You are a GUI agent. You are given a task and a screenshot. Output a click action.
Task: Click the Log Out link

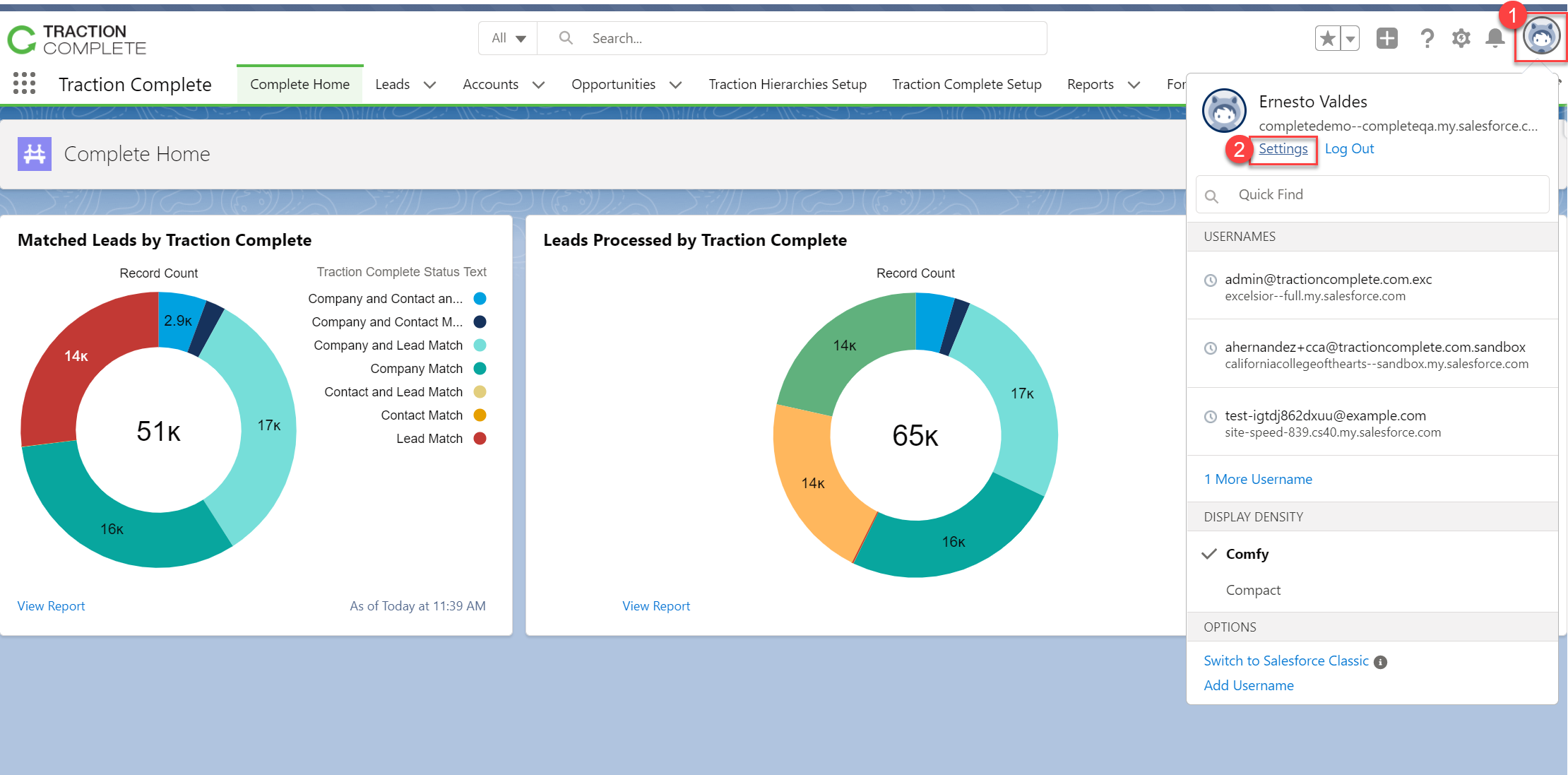click(x=1349, y=148)
